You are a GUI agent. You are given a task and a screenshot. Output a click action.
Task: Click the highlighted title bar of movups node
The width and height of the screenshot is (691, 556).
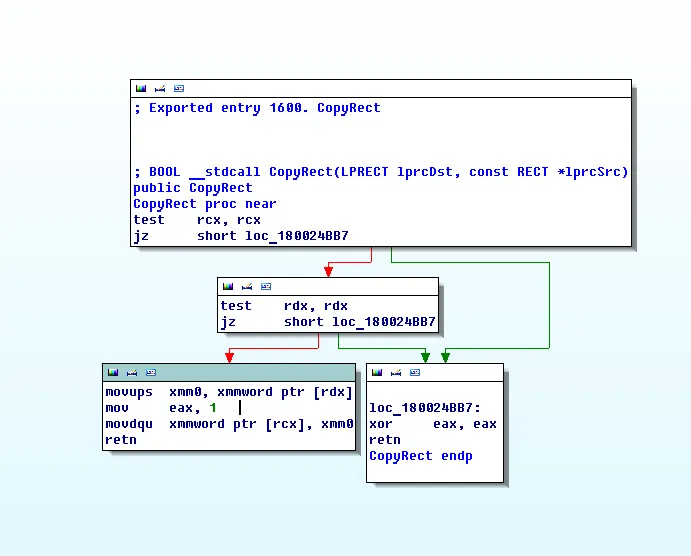(x=229, y=373)
